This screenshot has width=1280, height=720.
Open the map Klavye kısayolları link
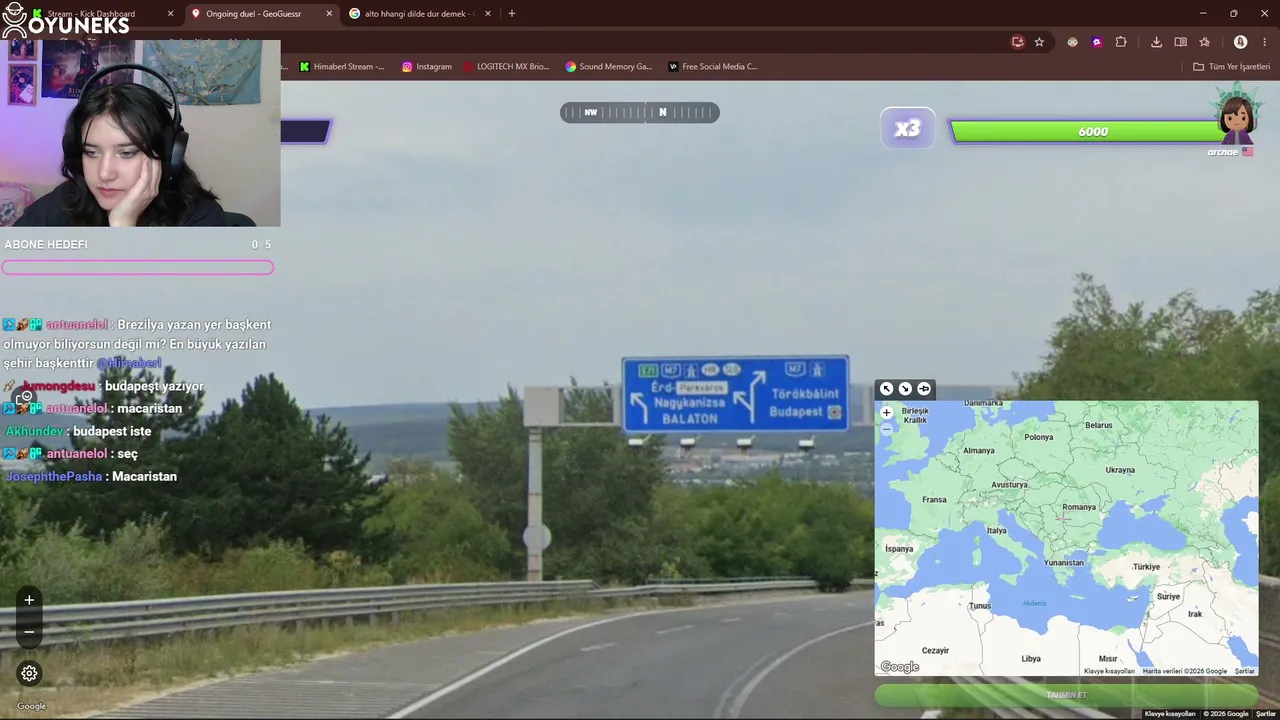1110,671
